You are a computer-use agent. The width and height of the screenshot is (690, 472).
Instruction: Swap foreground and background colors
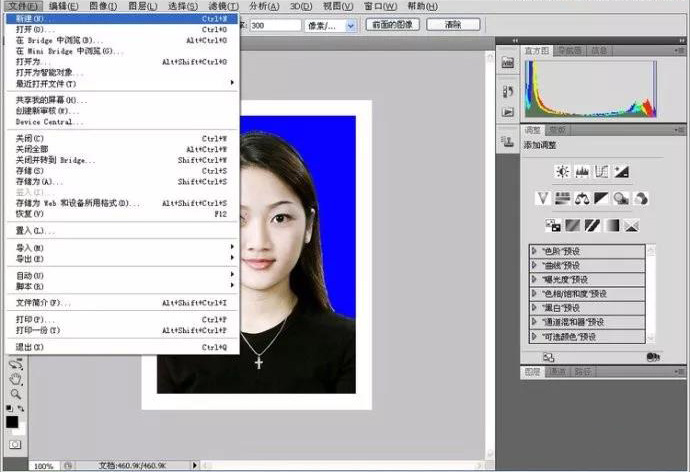[x=23, y=408]
